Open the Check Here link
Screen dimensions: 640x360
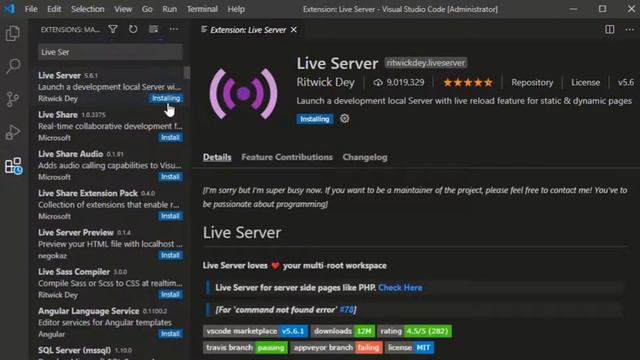pyautogui.click(x=400, y=288)
